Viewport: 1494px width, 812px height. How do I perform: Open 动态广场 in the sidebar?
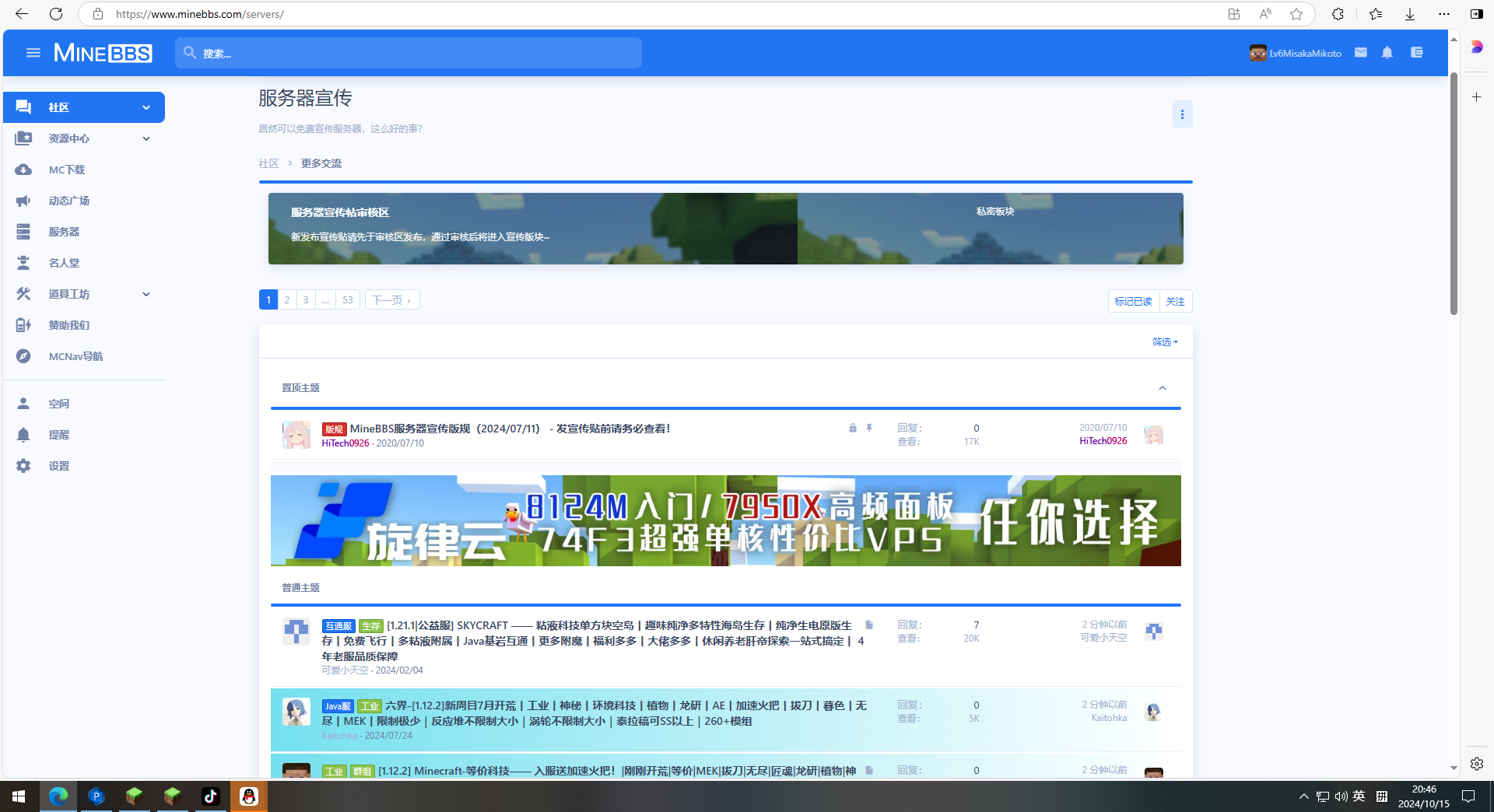(x=68, y=201)
